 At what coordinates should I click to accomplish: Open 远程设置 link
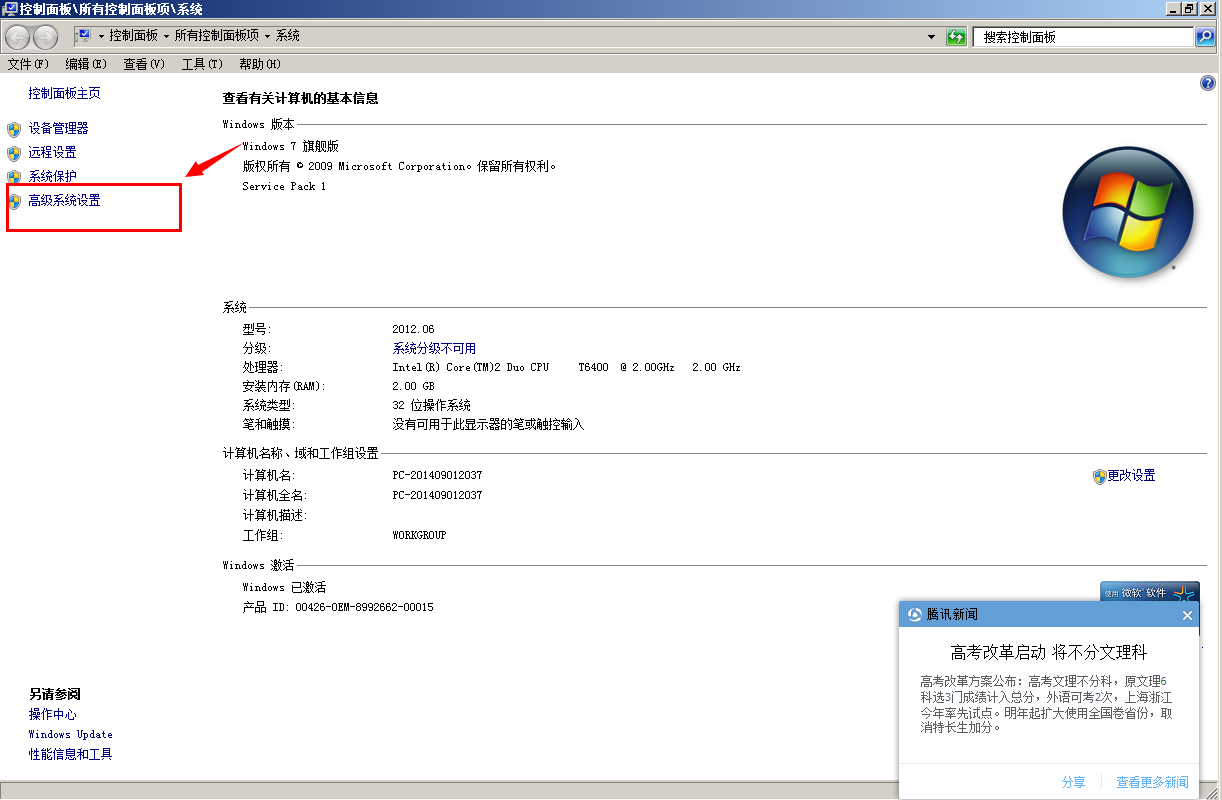click(52, 152)
